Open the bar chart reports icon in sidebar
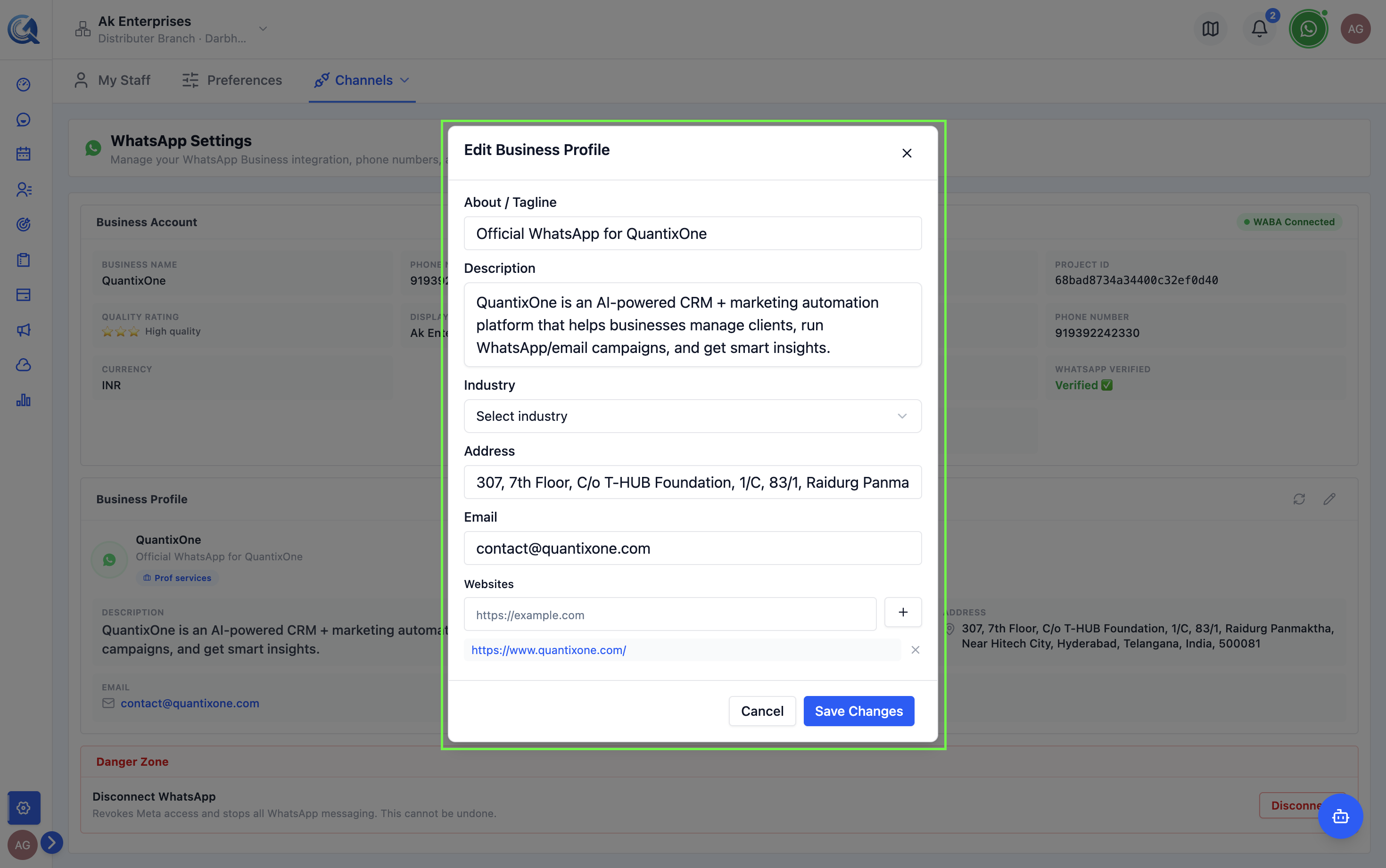This screenshot has width=1386, height=868. pos(23,400)
